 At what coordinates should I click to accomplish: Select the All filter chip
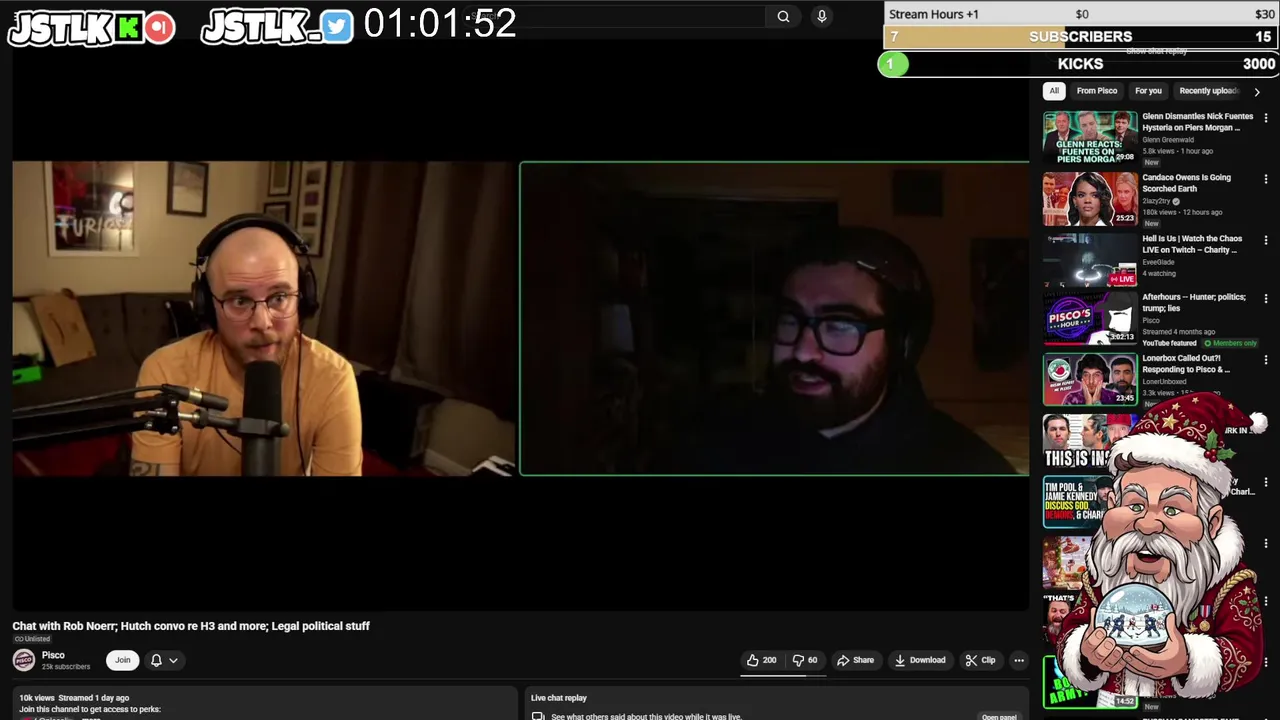pos(1053,91)
